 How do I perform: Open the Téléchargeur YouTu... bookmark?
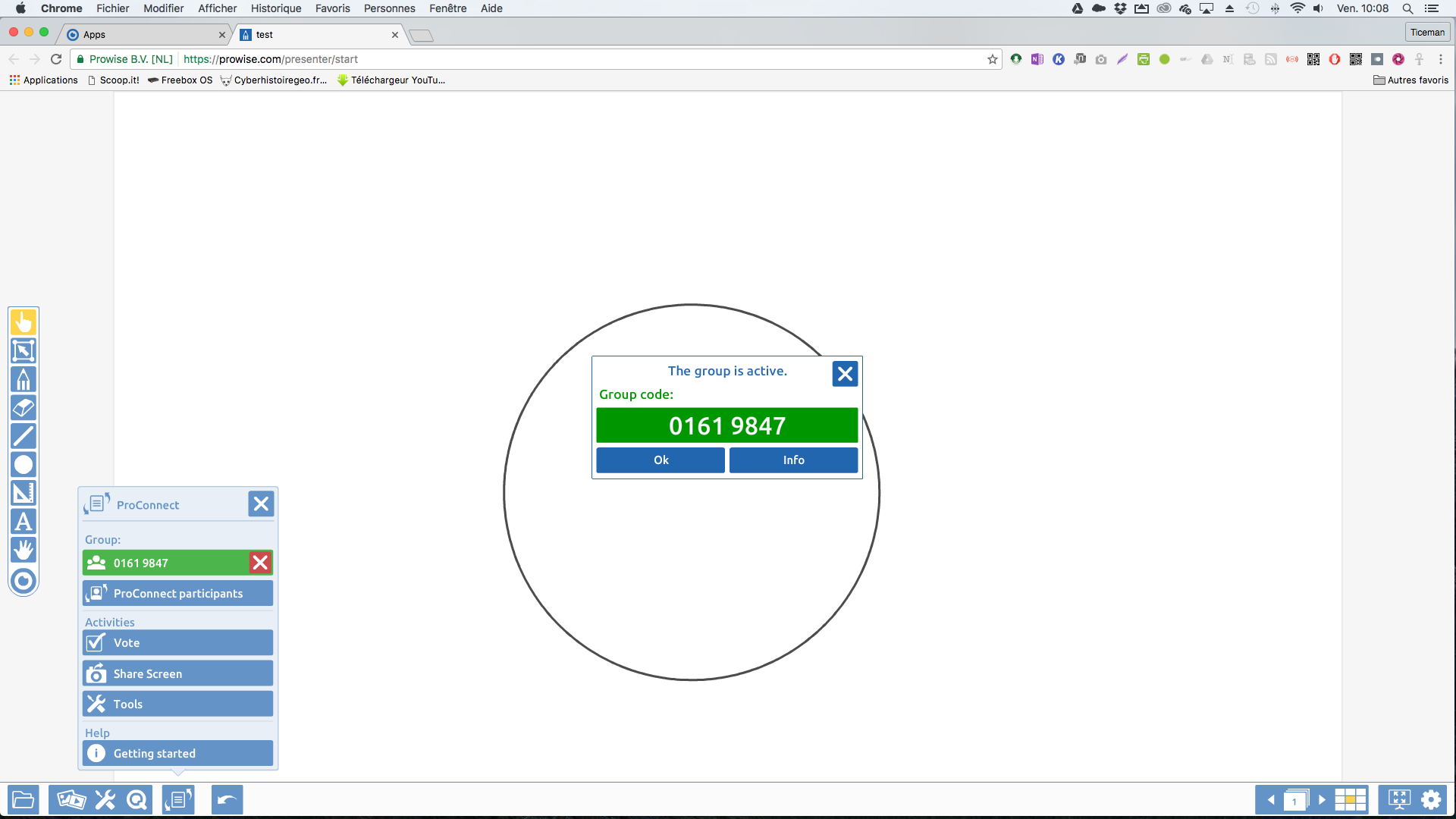[x=391, y=80]
